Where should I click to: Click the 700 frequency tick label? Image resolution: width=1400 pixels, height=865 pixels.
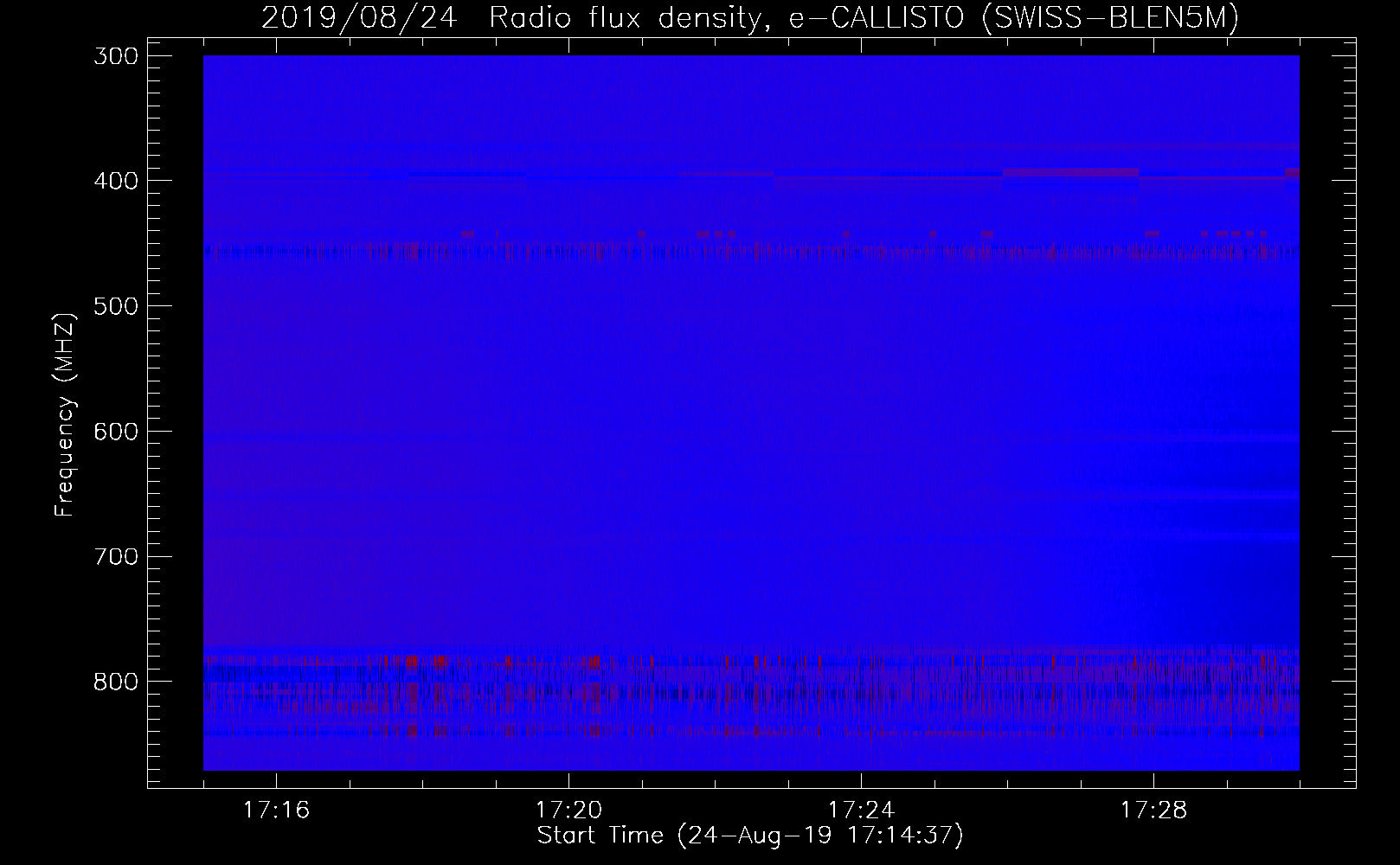tap(115, 556)
